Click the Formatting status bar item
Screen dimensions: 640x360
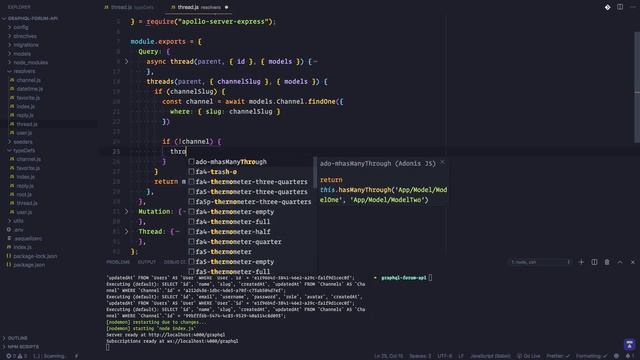point(591,356)
